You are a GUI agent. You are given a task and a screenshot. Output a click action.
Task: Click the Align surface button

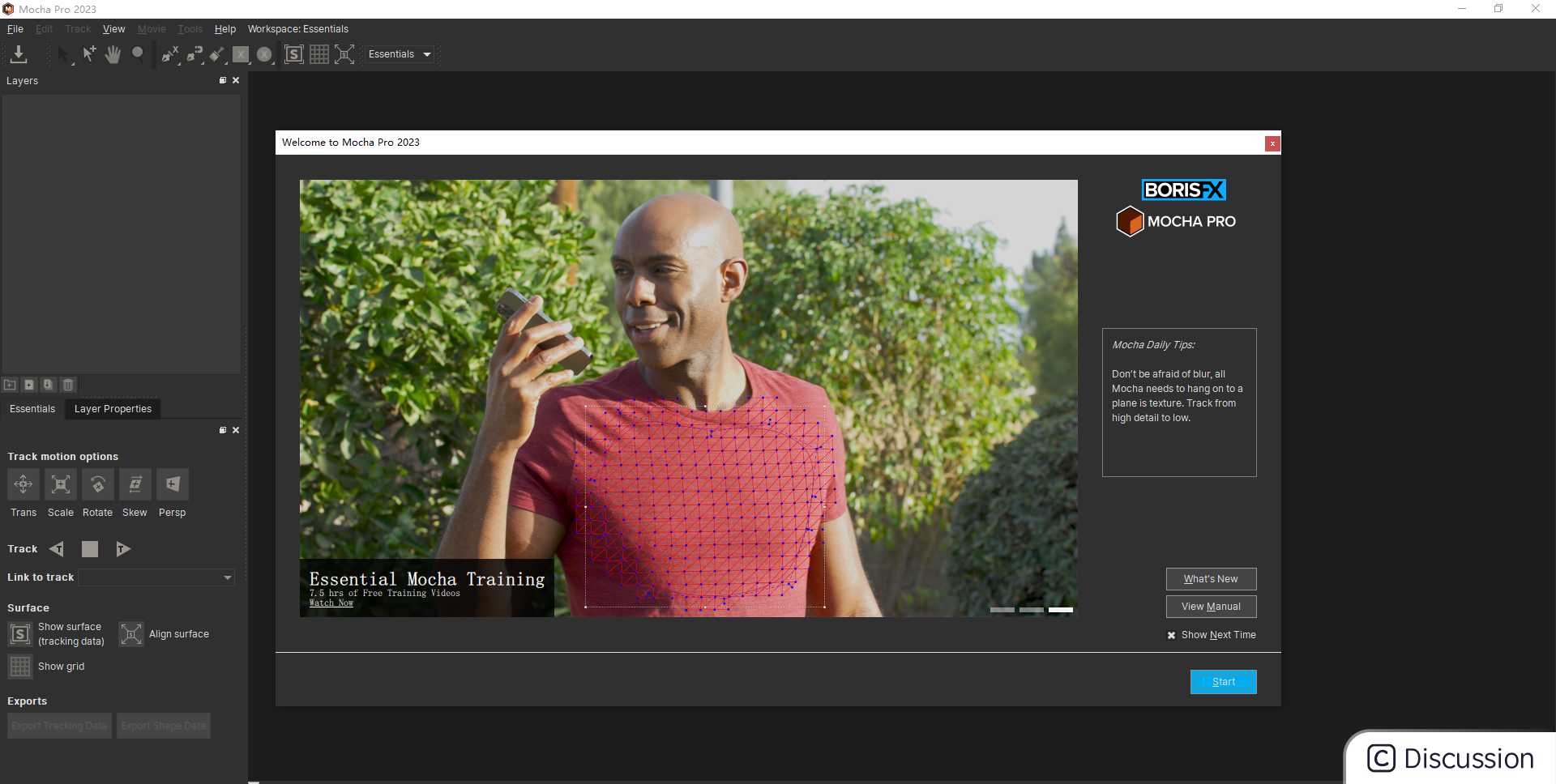point(131,634)
